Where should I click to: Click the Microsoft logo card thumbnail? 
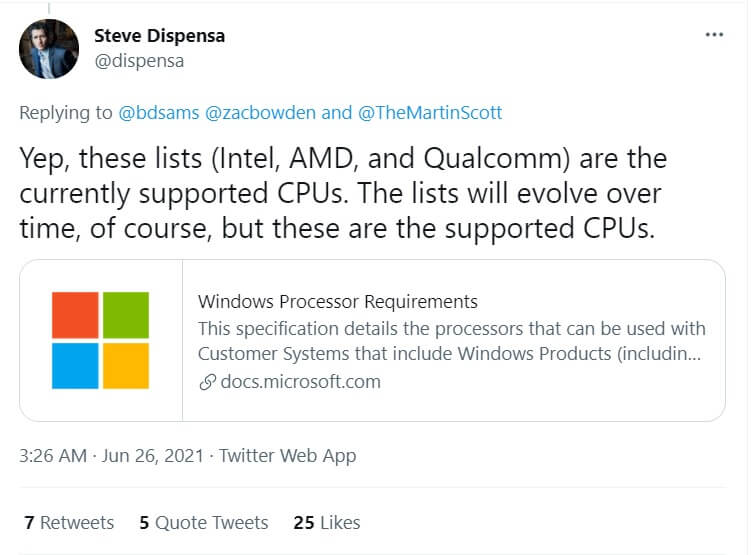(101, 341)
